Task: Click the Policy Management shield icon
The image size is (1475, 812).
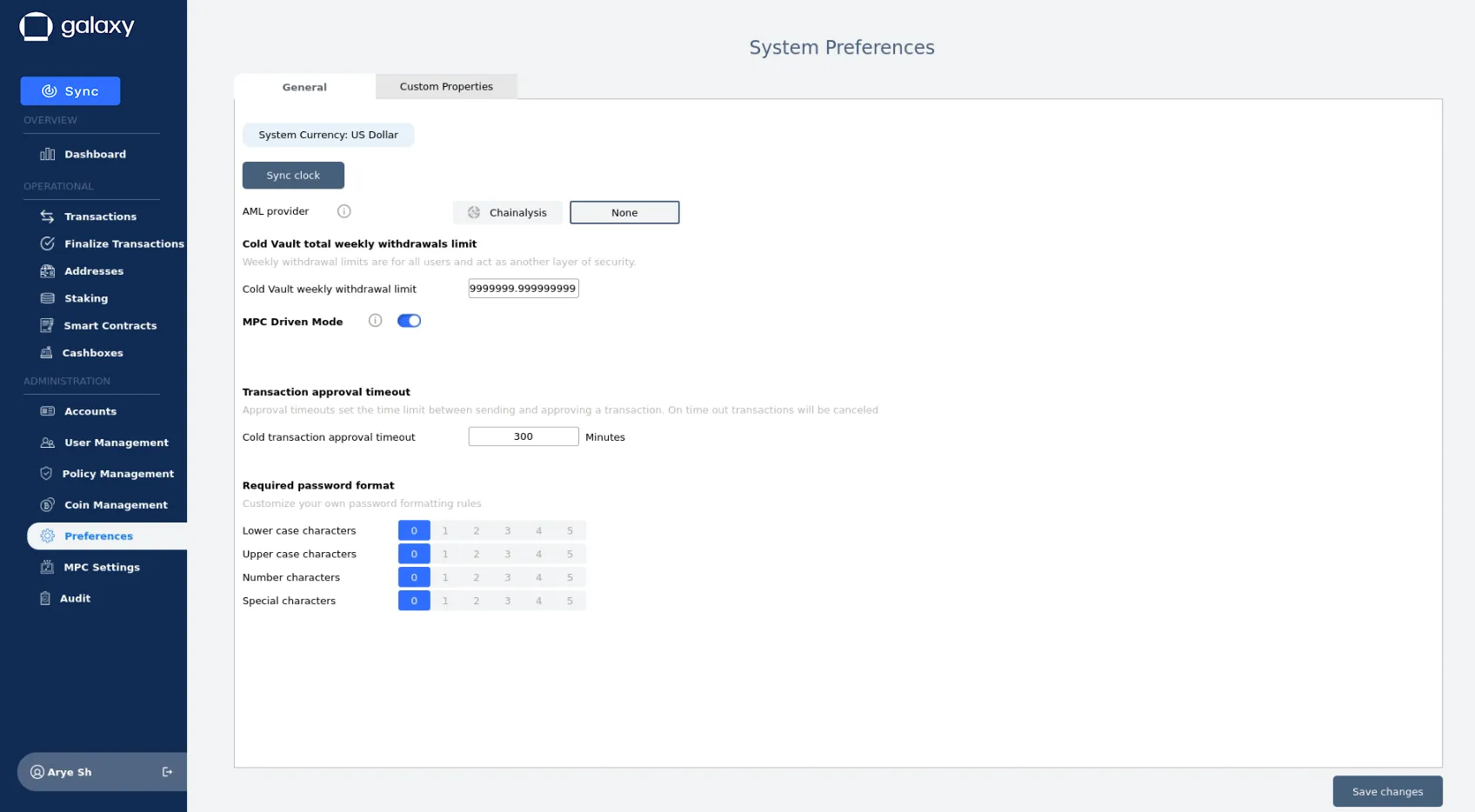Action: click(x=46, y=474)
